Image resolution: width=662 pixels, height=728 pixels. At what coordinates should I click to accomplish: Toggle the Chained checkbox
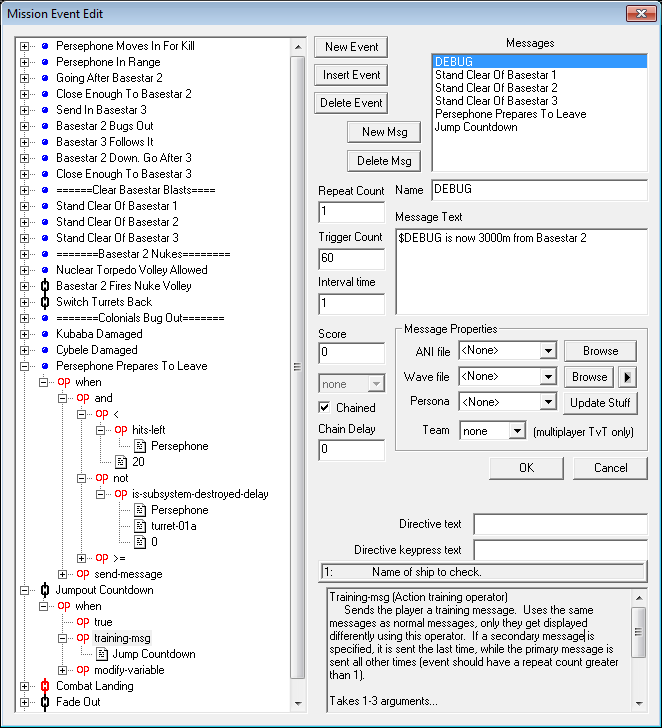(325, 408)
